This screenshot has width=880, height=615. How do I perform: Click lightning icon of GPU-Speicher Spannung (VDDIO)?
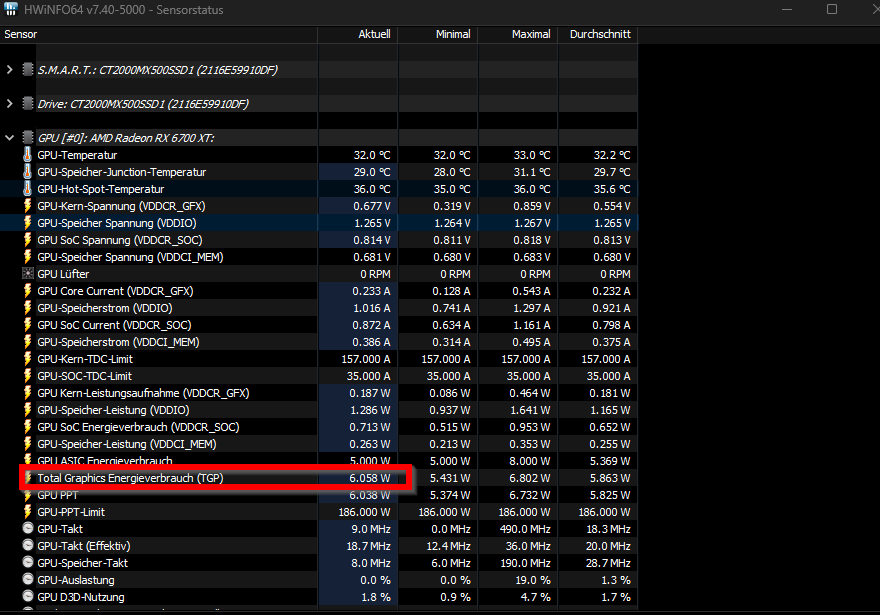pyautogui.click(x=28, y=223)
